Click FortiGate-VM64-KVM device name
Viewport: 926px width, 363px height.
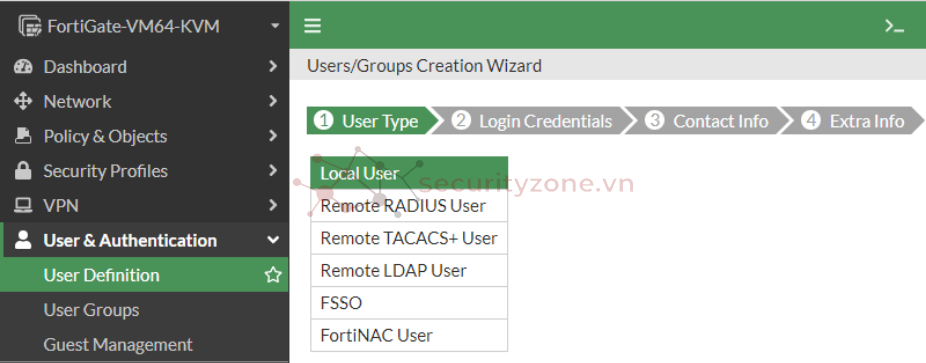coord(133,27)
